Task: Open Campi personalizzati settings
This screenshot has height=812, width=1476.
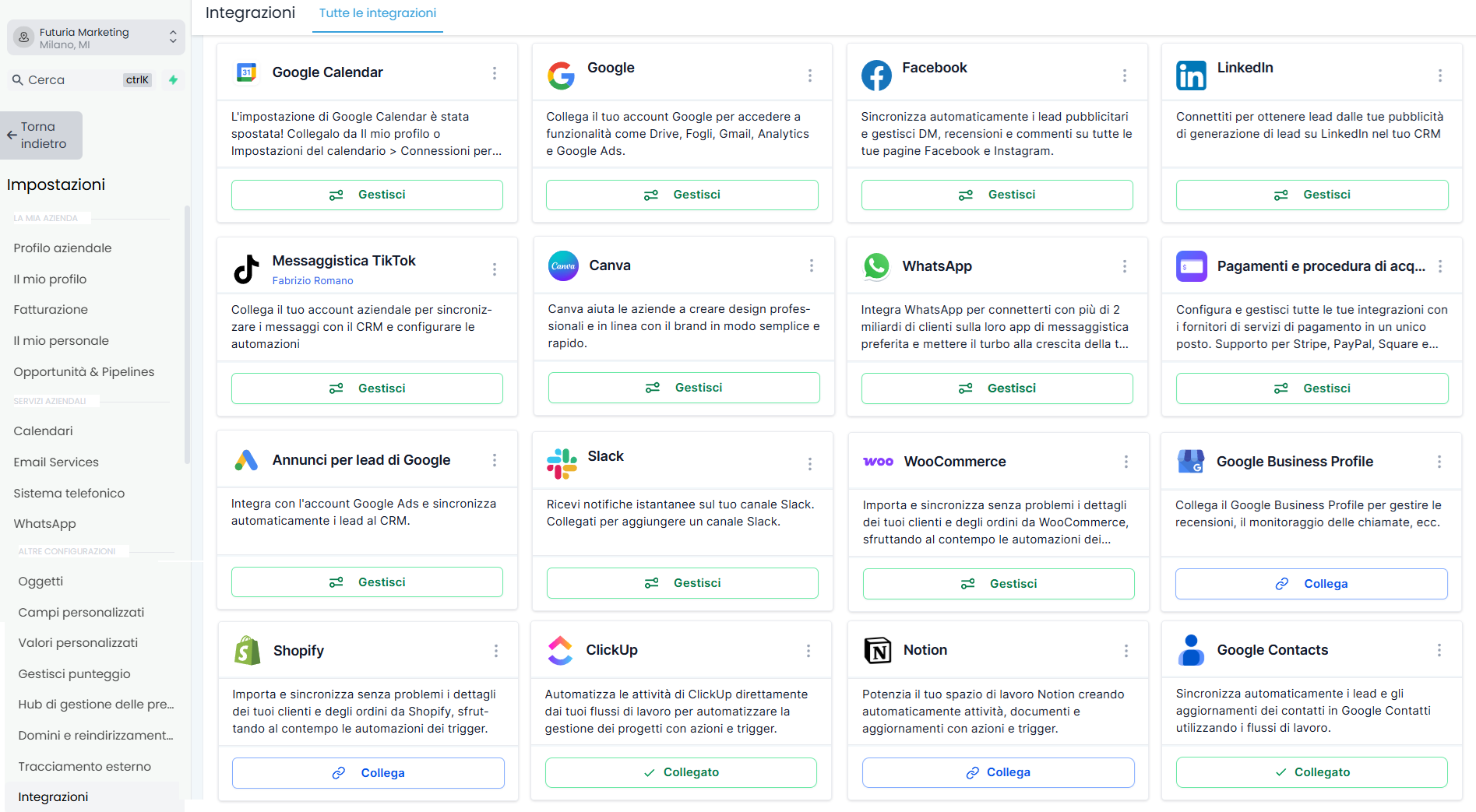Action: (81, 612)
